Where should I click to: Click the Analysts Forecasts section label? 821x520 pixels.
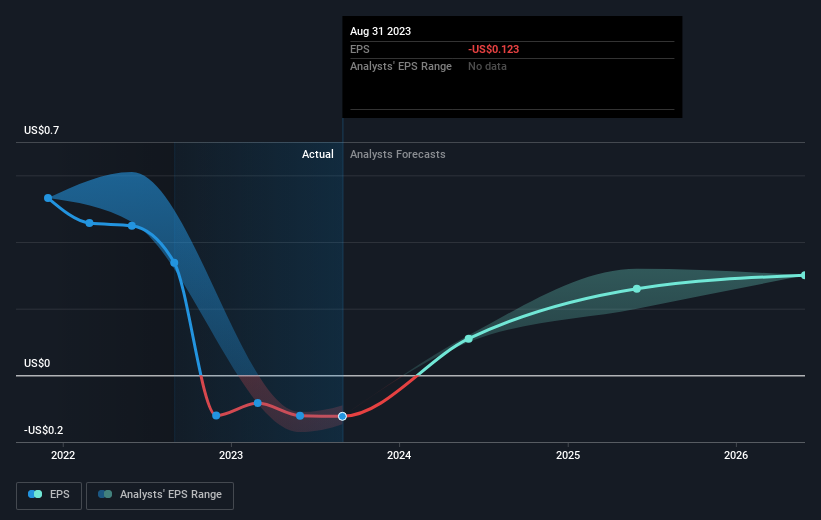(397, 154)
